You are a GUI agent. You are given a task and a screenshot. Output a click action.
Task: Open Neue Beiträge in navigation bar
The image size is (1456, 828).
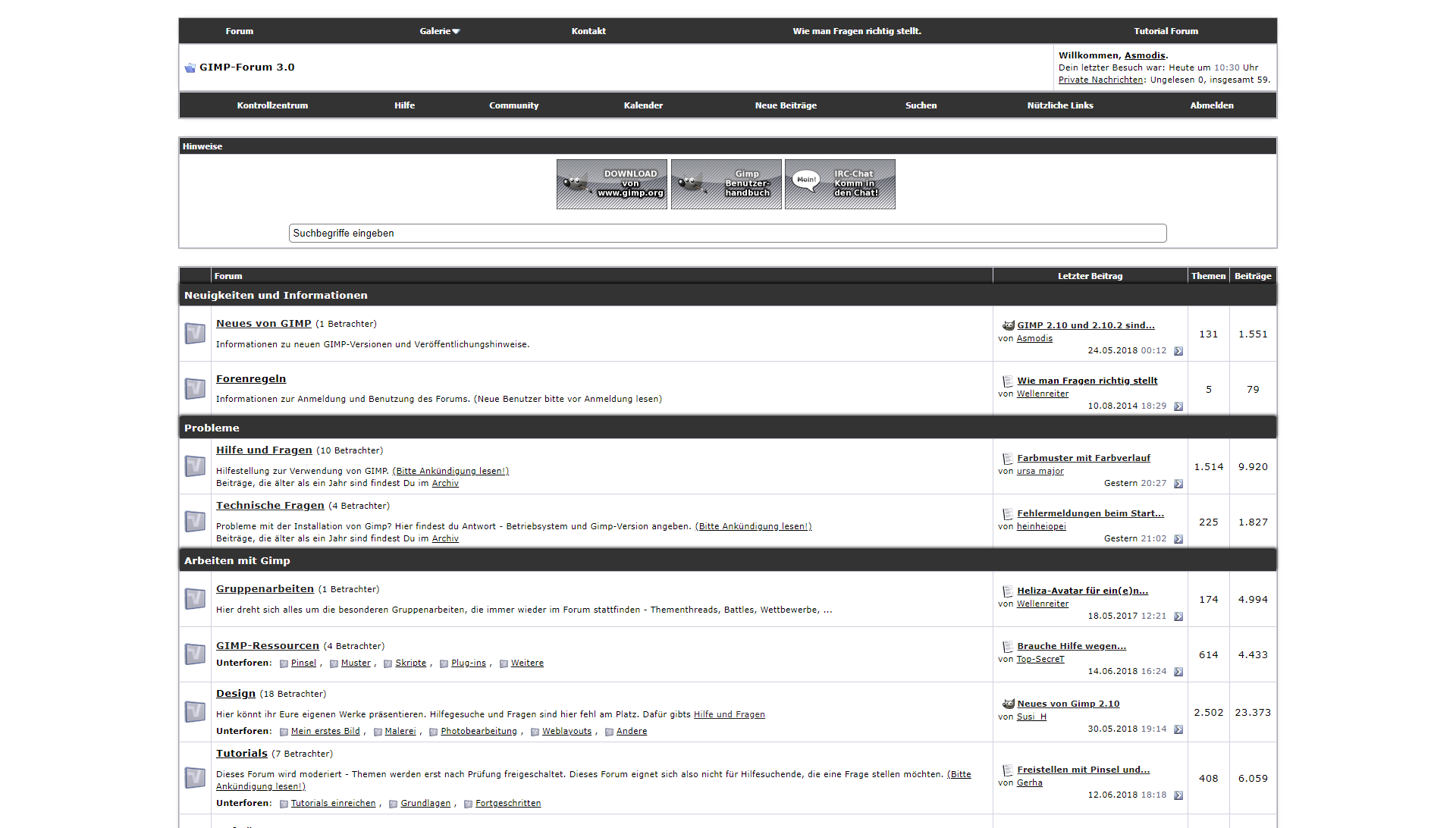tap(786, 105)
